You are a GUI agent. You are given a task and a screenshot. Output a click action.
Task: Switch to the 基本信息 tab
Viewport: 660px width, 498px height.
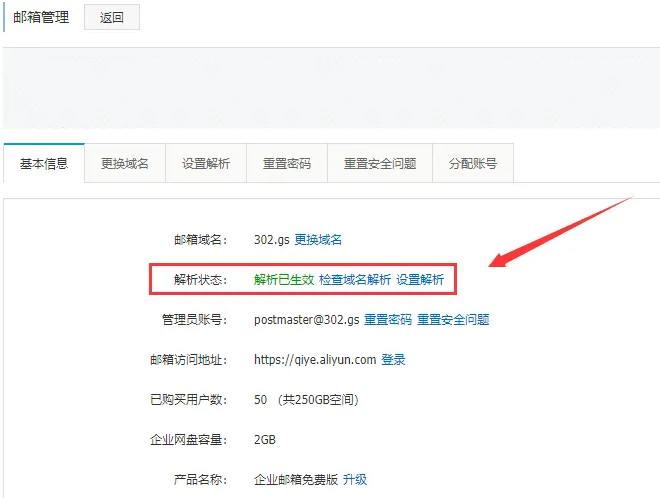(44, 164)
